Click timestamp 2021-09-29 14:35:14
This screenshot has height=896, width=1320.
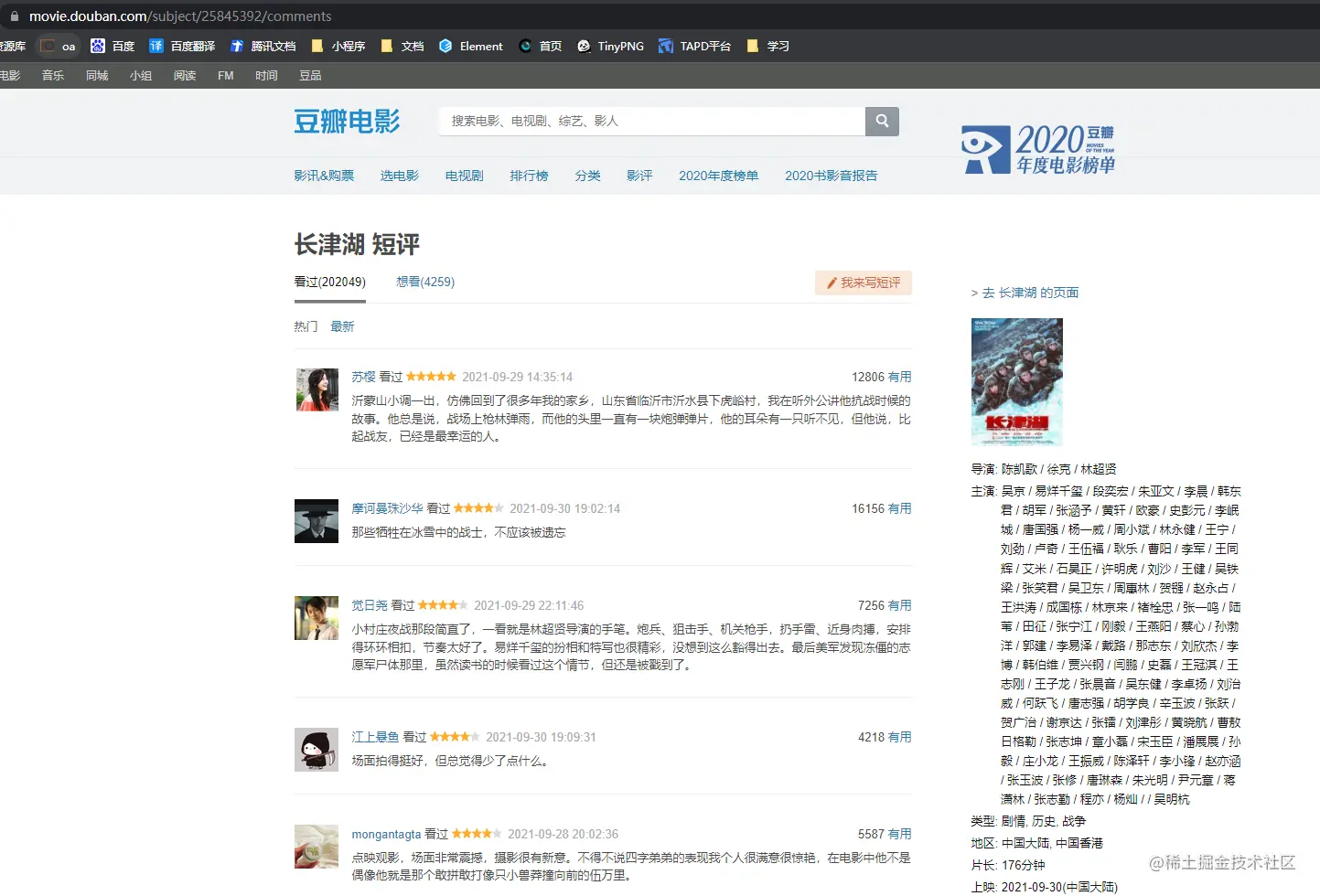point(518,377)
